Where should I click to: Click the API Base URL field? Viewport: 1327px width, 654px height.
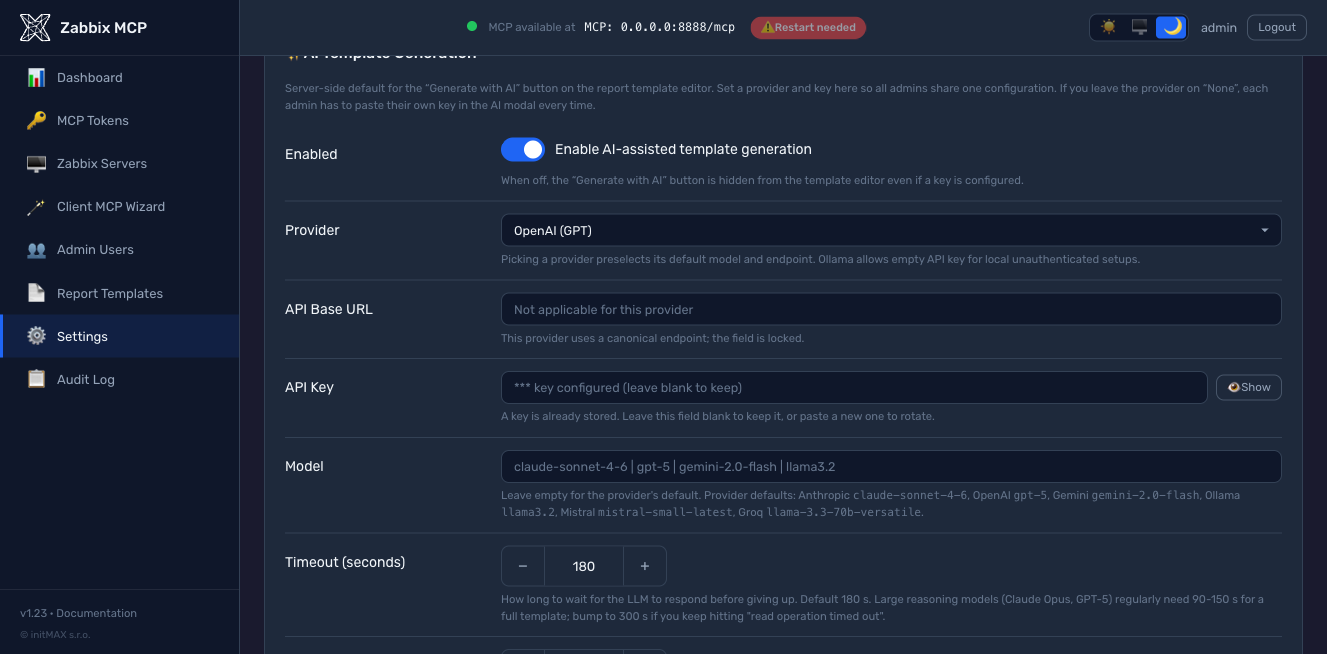(891, 309)
